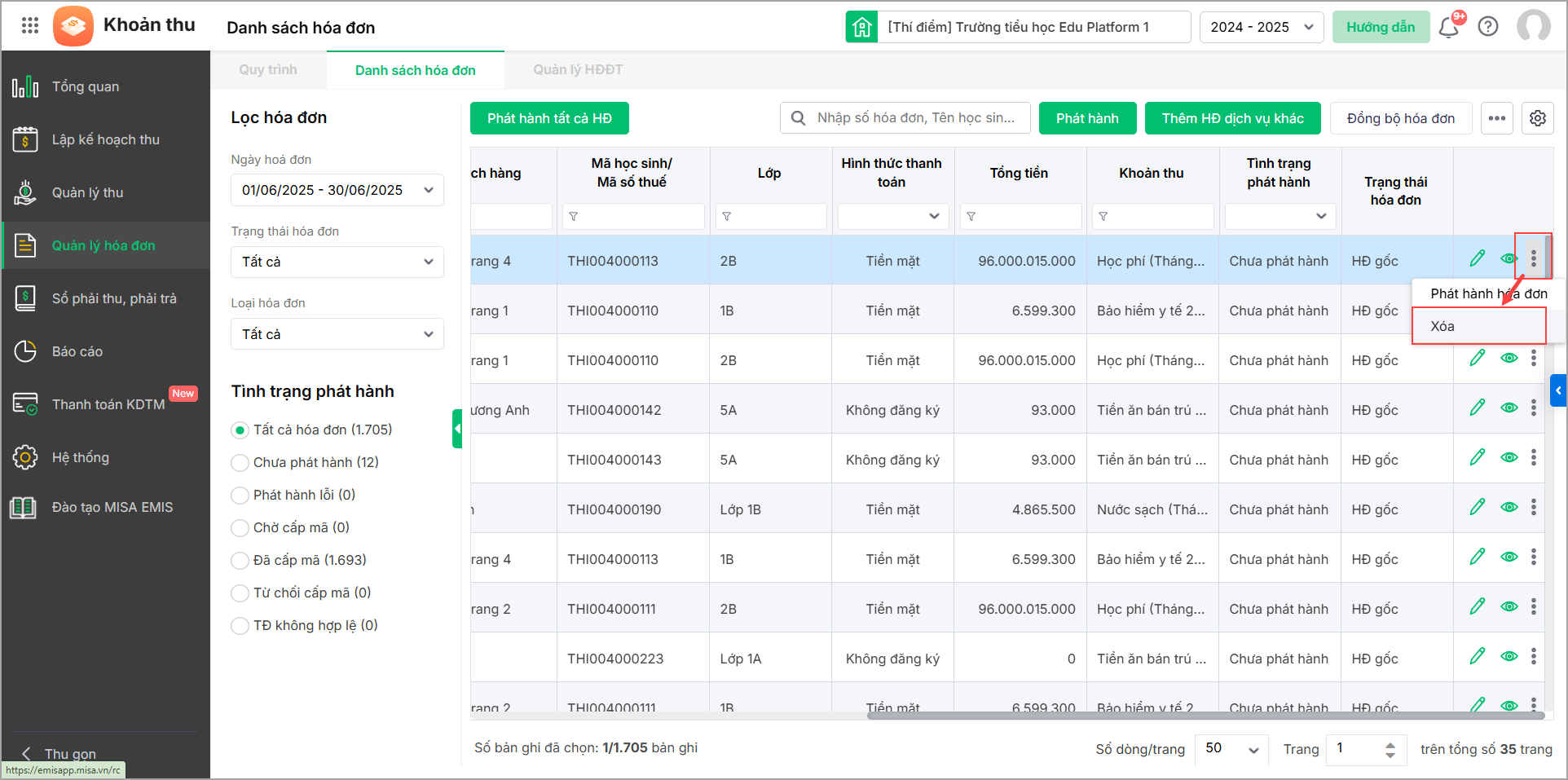Open the notifications bell icon

point(1448,28)
